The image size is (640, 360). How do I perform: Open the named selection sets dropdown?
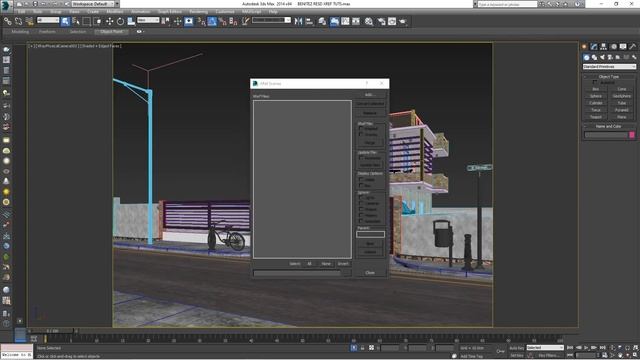271,20
